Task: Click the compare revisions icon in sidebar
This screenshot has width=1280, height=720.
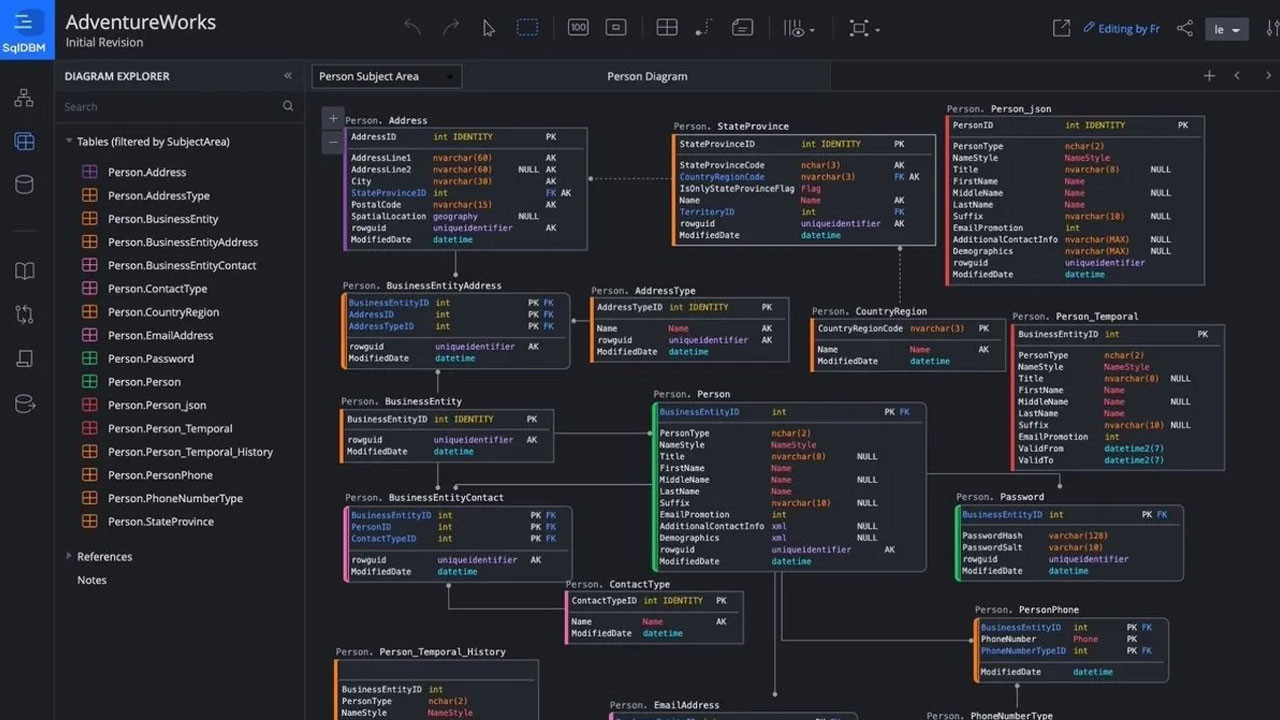Action: click(x=24, y=314)
